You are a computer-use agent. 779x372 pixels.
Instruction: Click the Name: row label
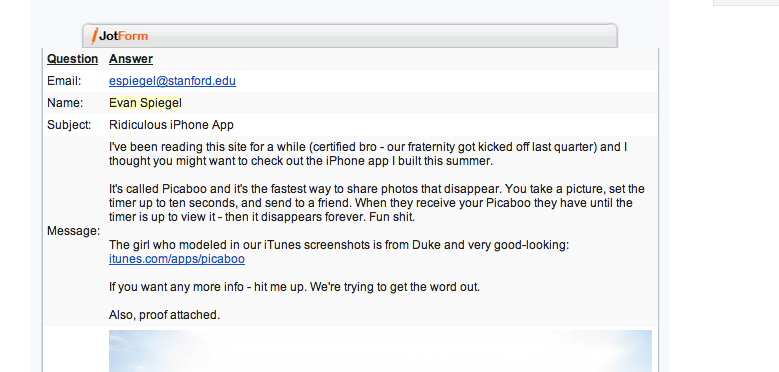pyautogui.click(x=65, y=103)
